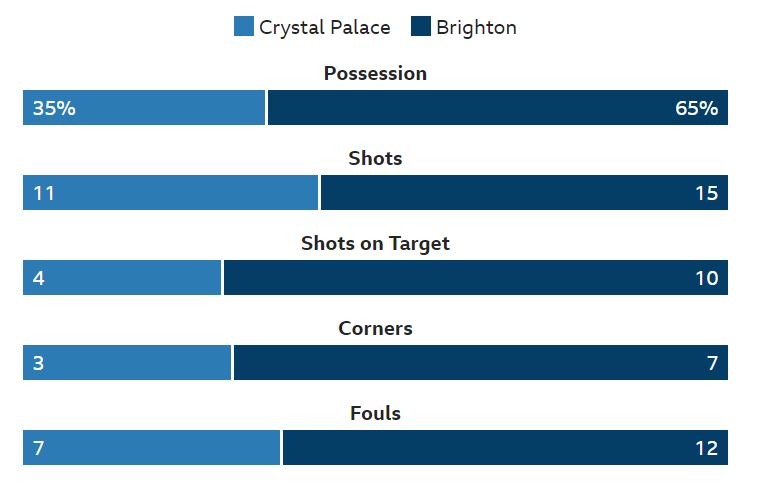Image resolution: width=766 pixels, height=492 pixels.
Task: Click the Brighton legend color swatch
Action: [421, 26]
